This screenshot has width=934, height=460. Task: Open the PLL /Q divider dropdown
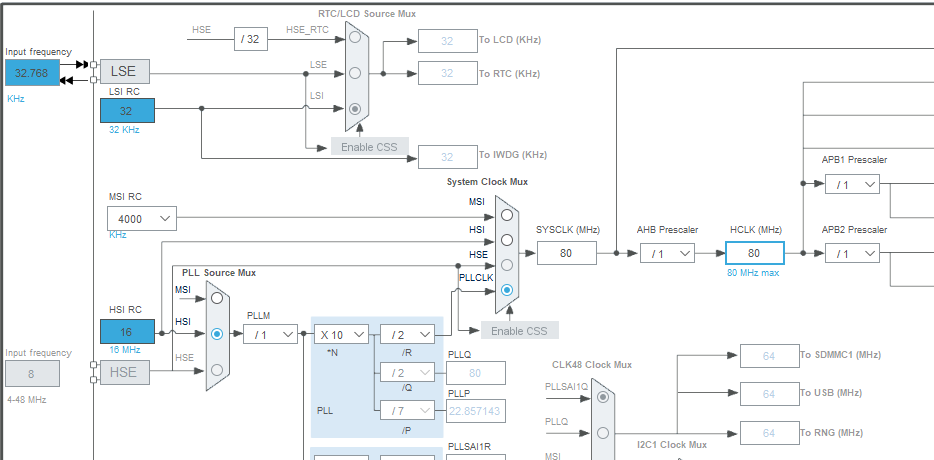click(x=407, y=373)
